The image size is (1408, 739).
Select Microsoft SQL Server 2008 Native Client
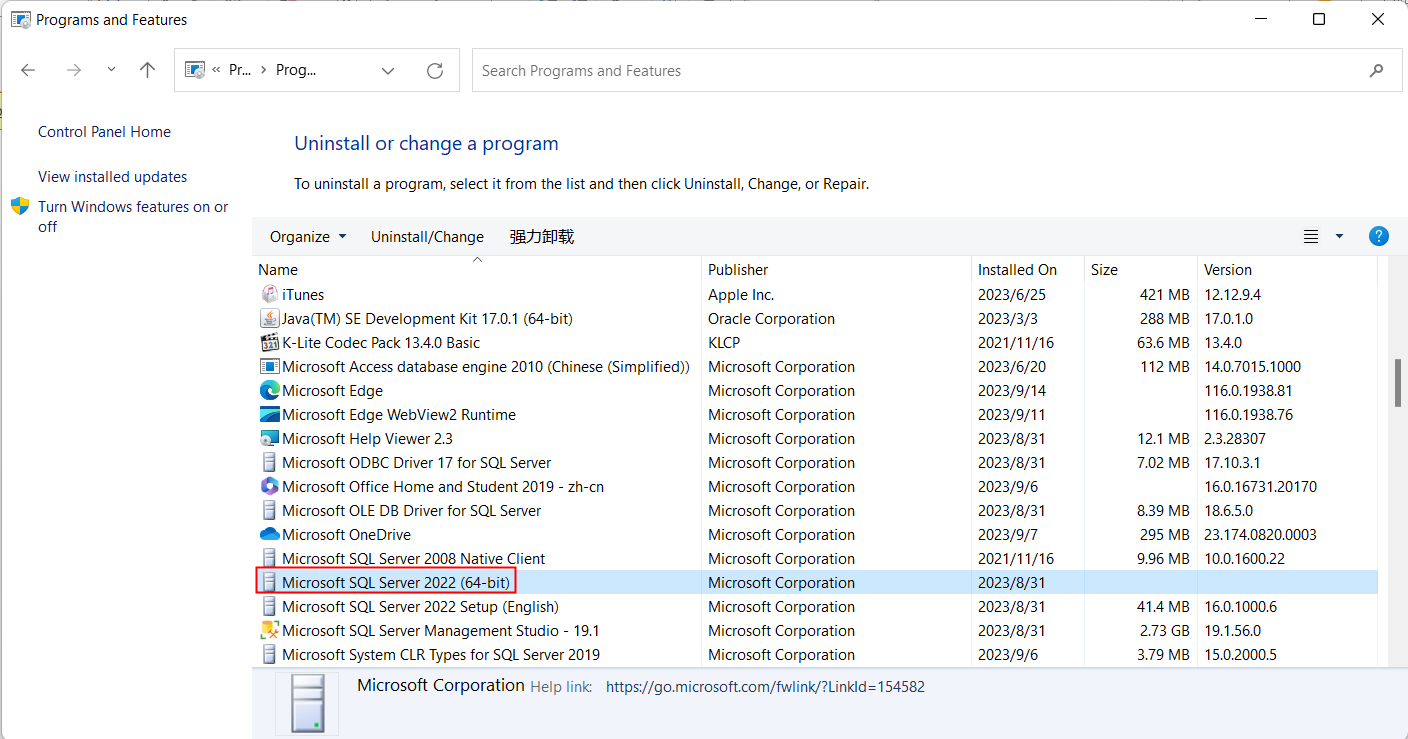coord(413,559)
